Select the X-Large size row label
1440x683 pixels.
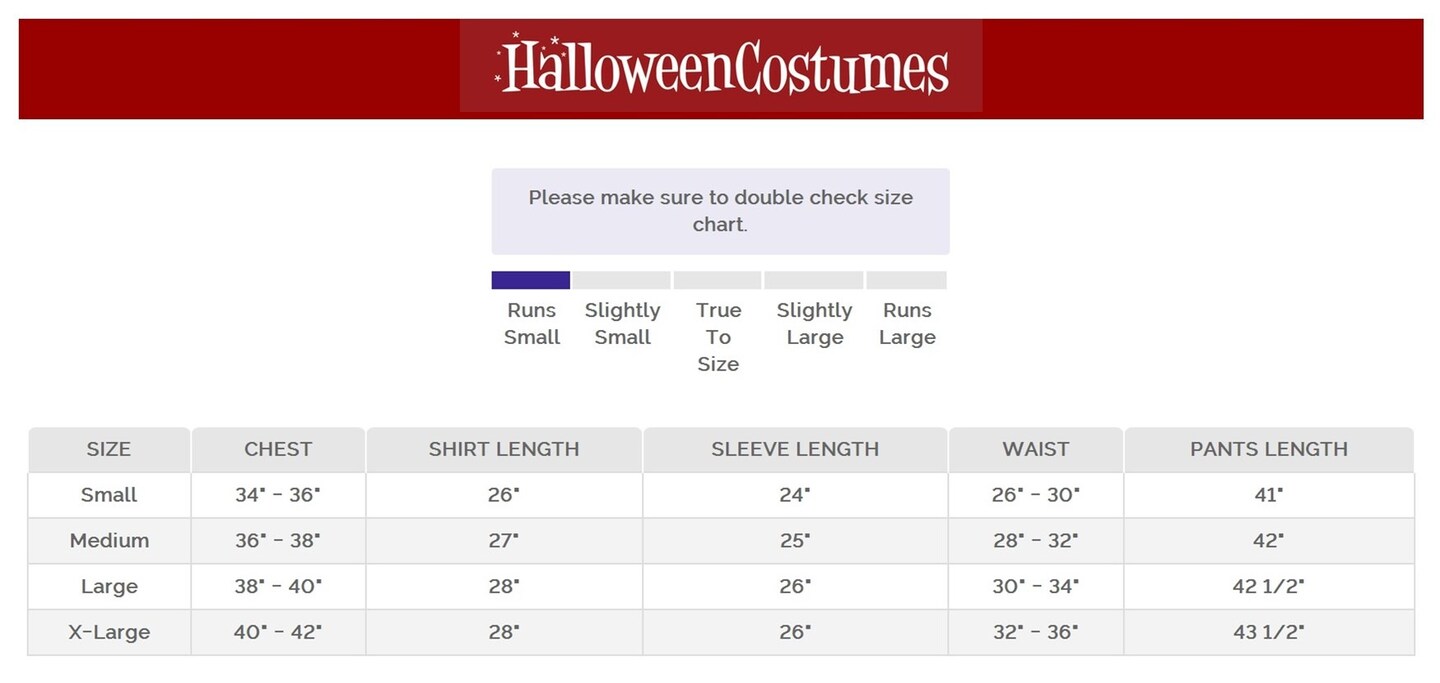pos(109,633)
